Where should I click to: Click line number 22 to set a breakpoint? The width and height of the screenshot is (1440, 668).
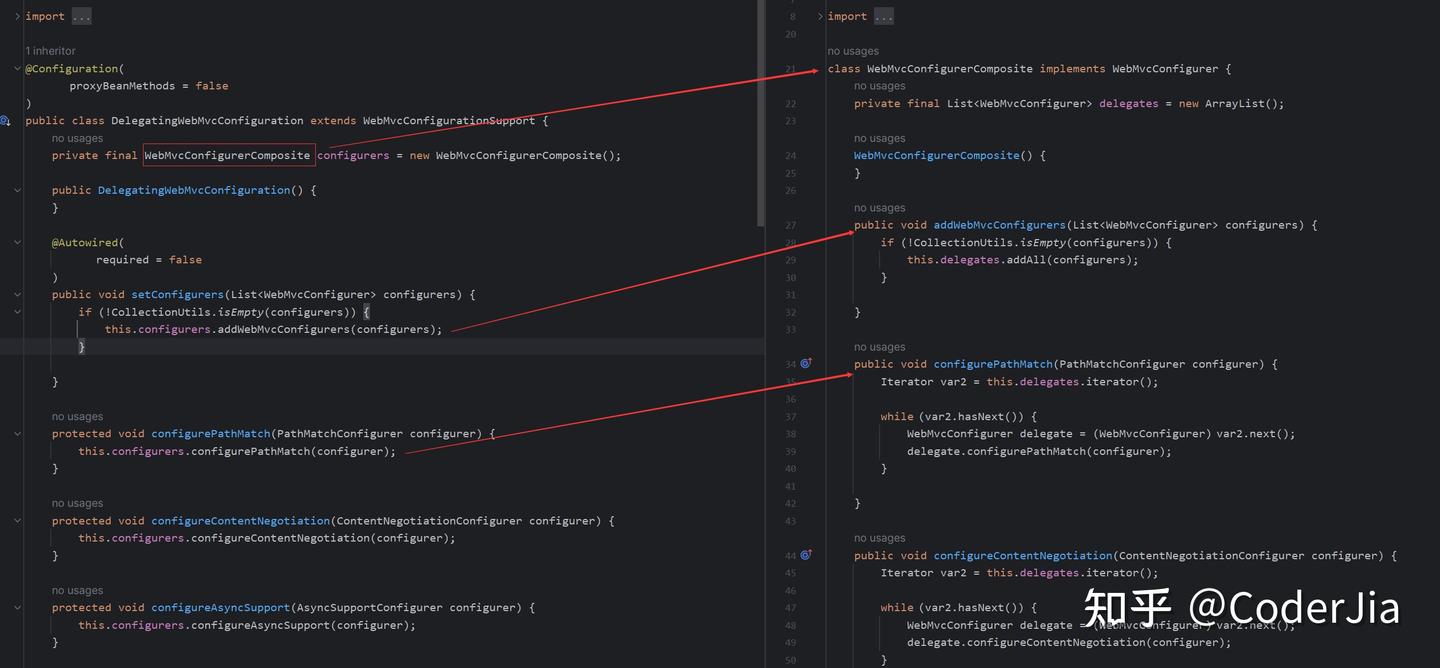click(790, 103)
